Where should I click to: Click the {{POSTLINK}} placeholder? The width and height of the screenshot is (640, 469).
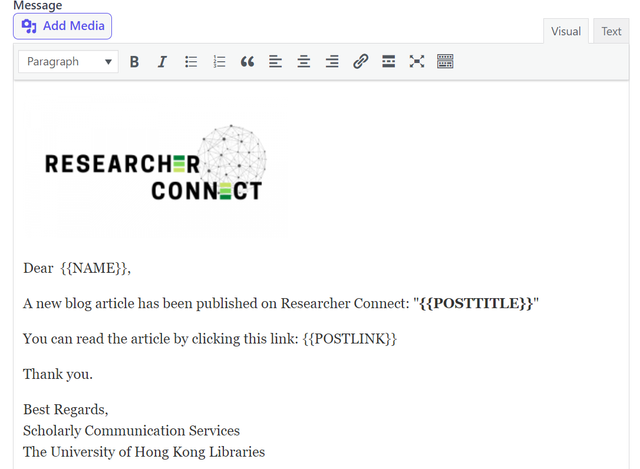(x=349, y=339)
